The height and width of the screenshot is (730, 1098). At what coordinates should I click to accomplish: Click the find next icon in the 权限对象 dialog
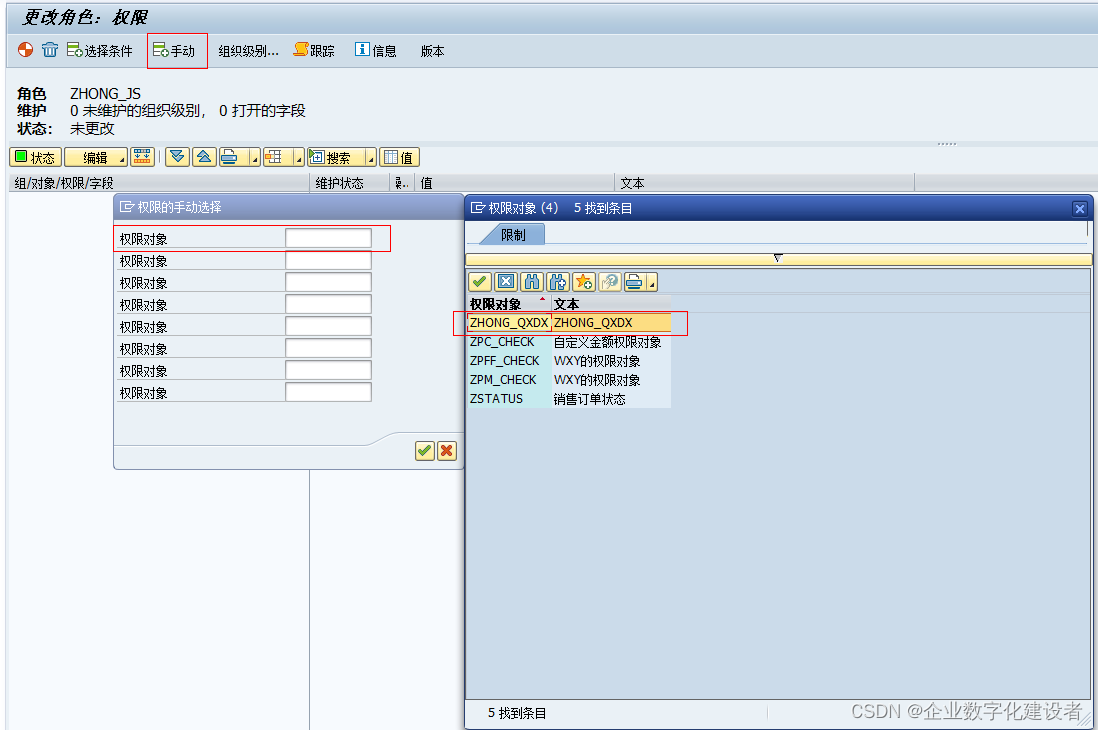tap(558, 281)
